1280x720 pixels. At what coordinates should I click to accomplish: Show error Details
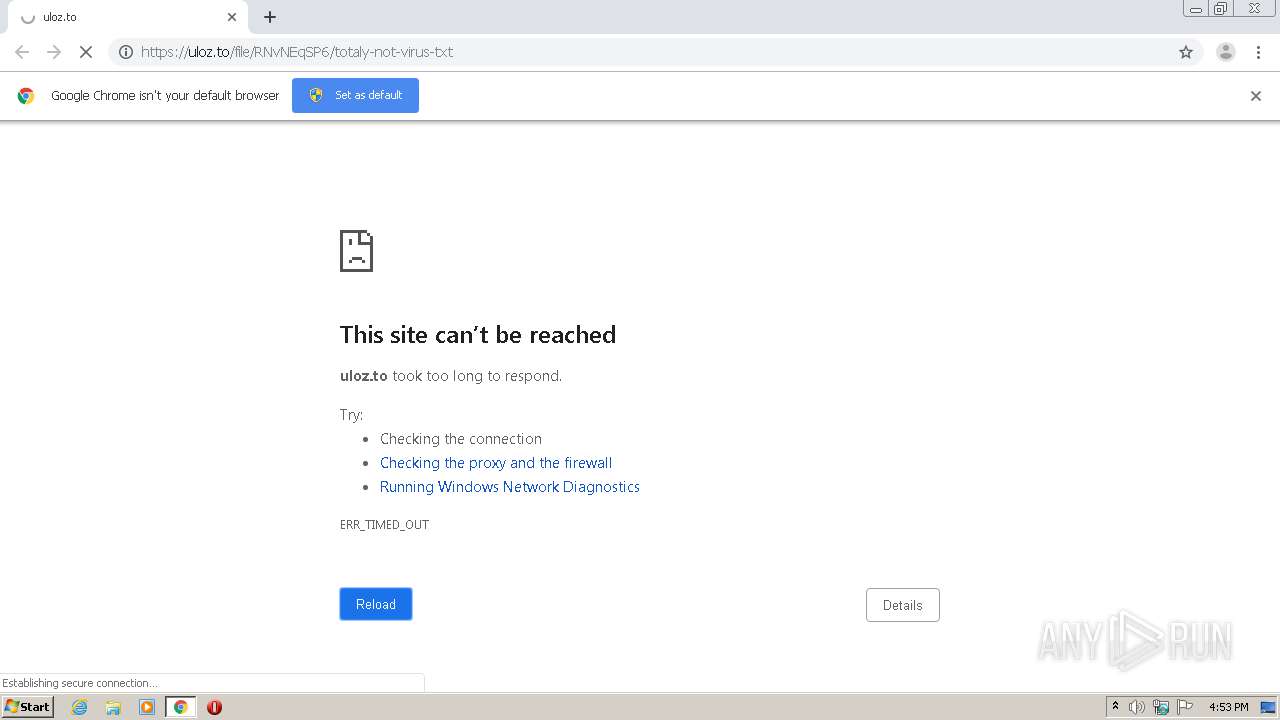pos(903,605)
